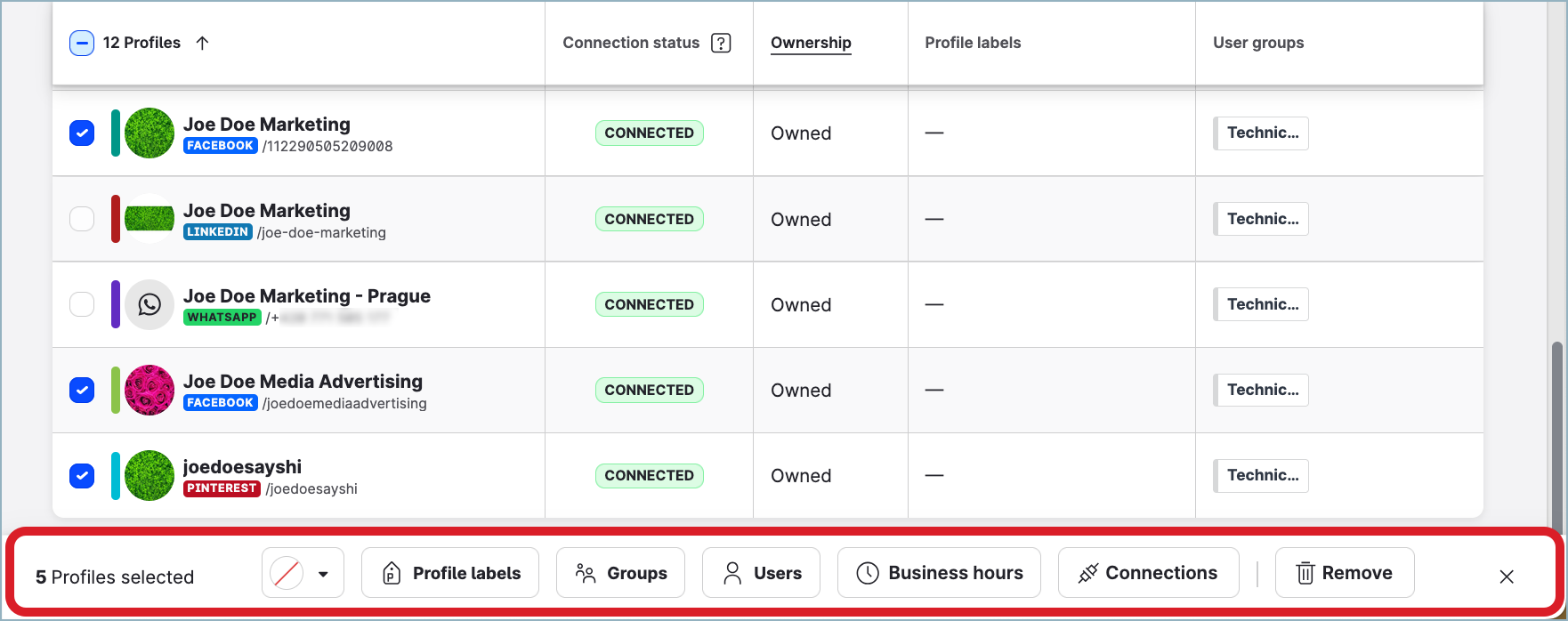Select the Joe Doe Marketing LinkedIn profile checkbox
The height and width of the screenshot is (621, 1568).
click(82, 219)
